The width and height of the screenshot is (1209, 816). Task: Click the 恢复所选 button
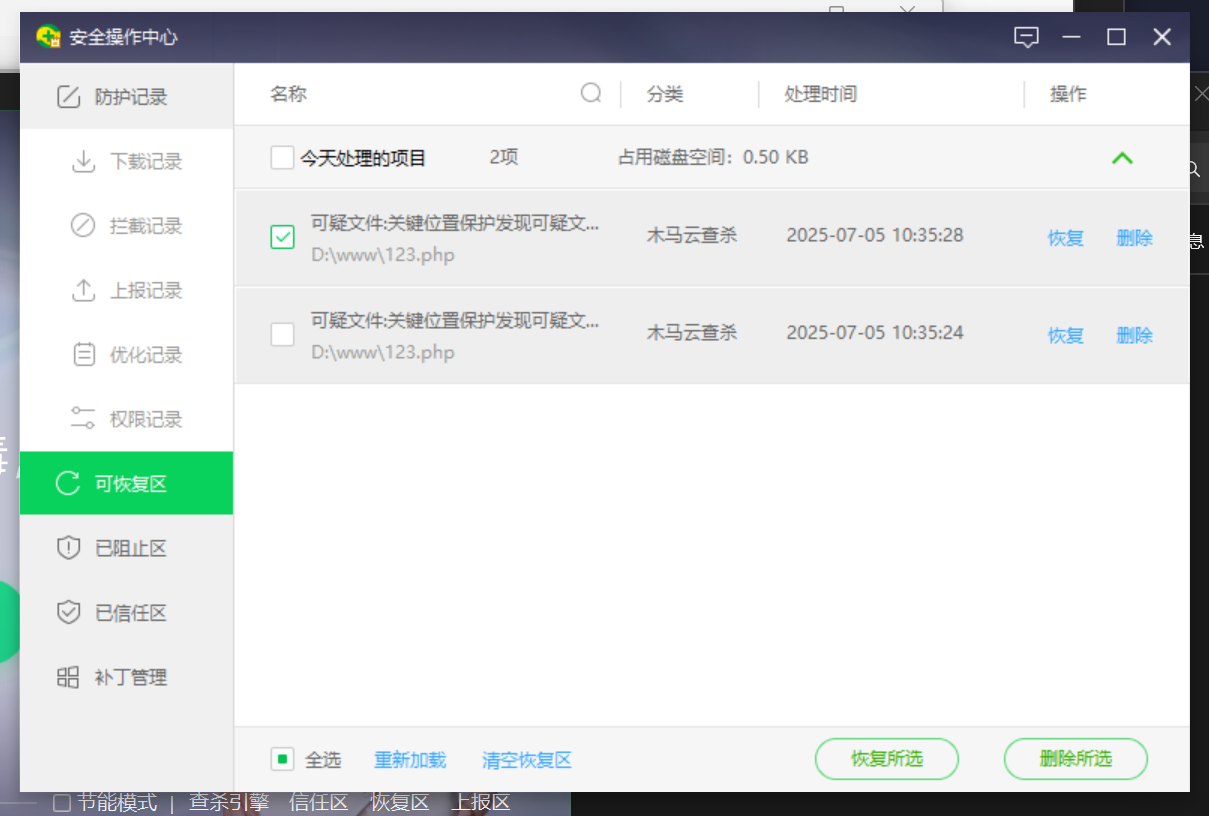coord(886,759)
